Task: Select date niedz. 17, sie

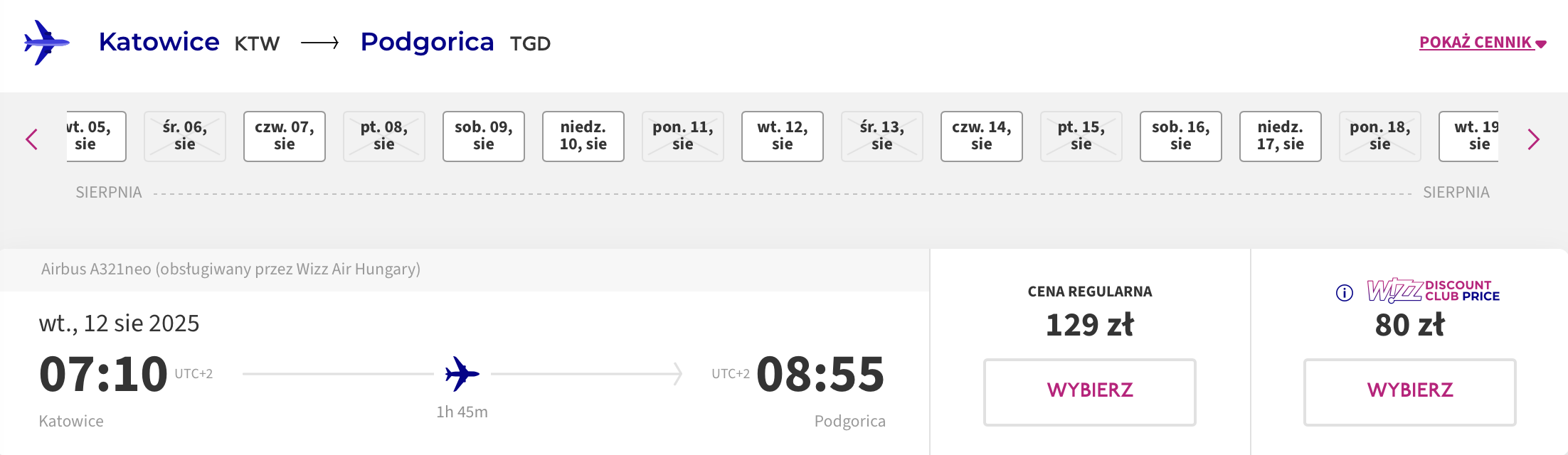Action: [x=1281, y=136]
